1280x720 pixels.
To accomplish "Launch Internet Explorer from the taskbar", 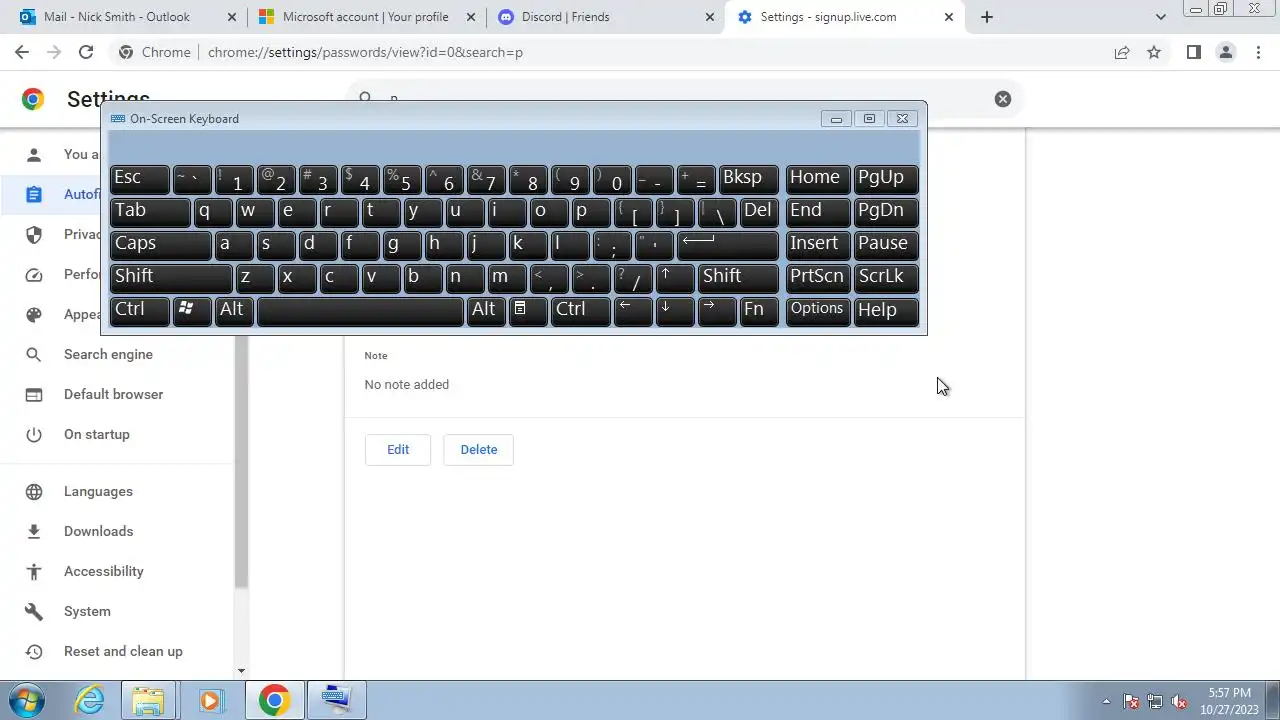I will (x=90, y=700).
